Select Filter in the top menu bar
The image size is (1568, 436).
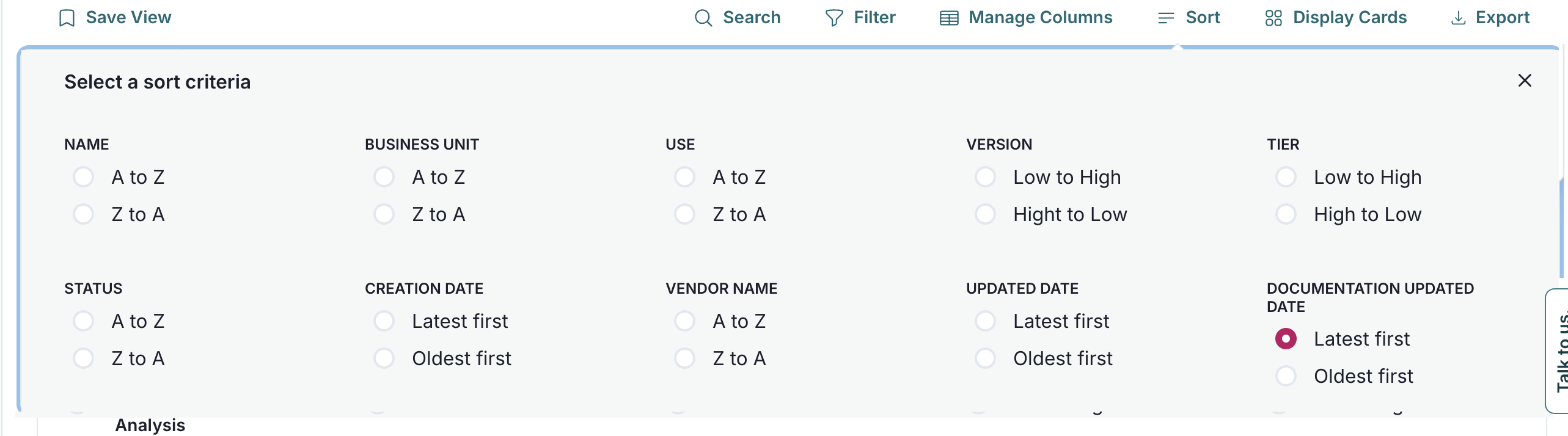click(x=873, y=17)
